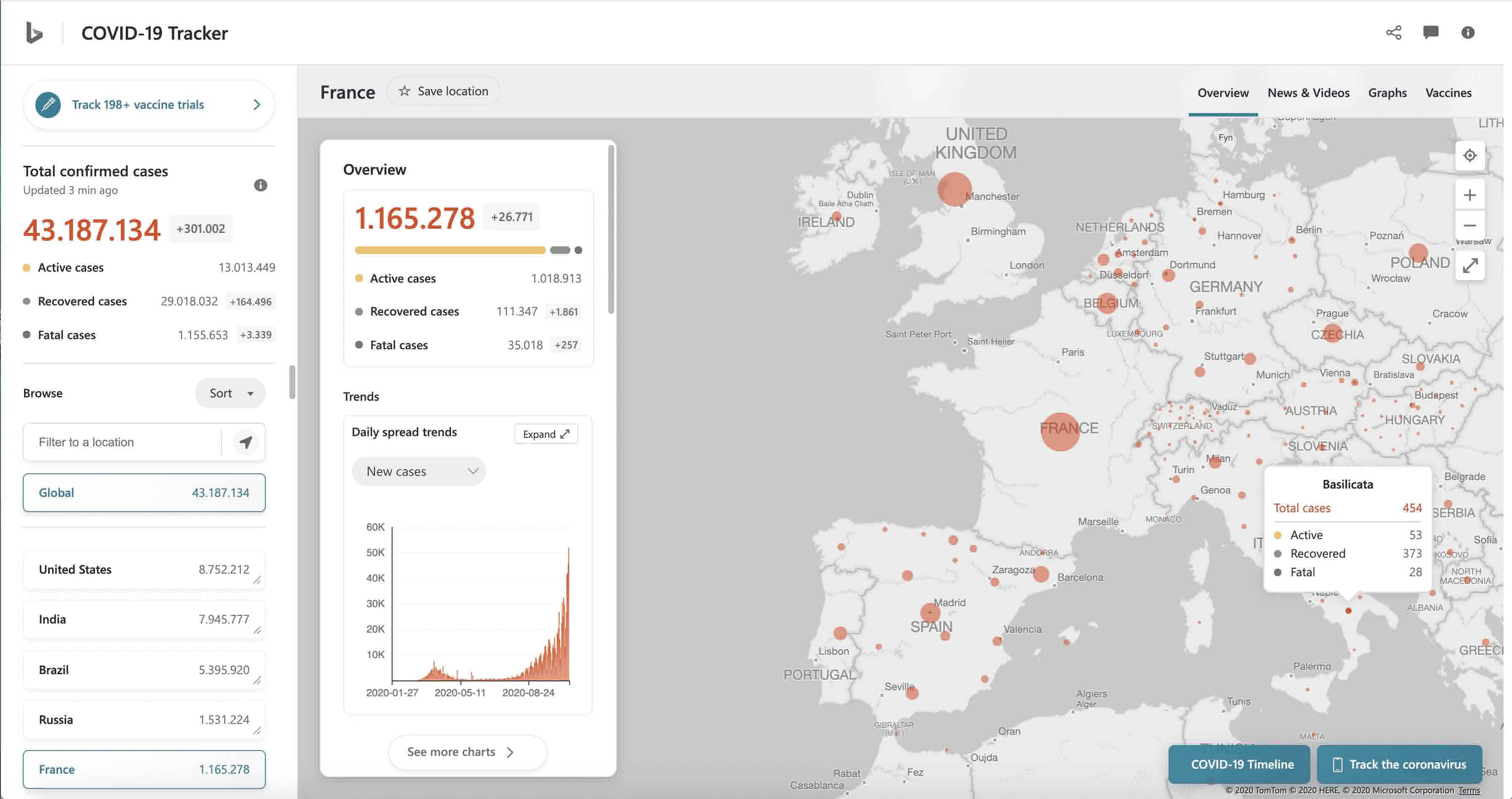The width and height of the screenshot is (1512, 799).
Task: Select United States in country list
Action: point(144,570)
